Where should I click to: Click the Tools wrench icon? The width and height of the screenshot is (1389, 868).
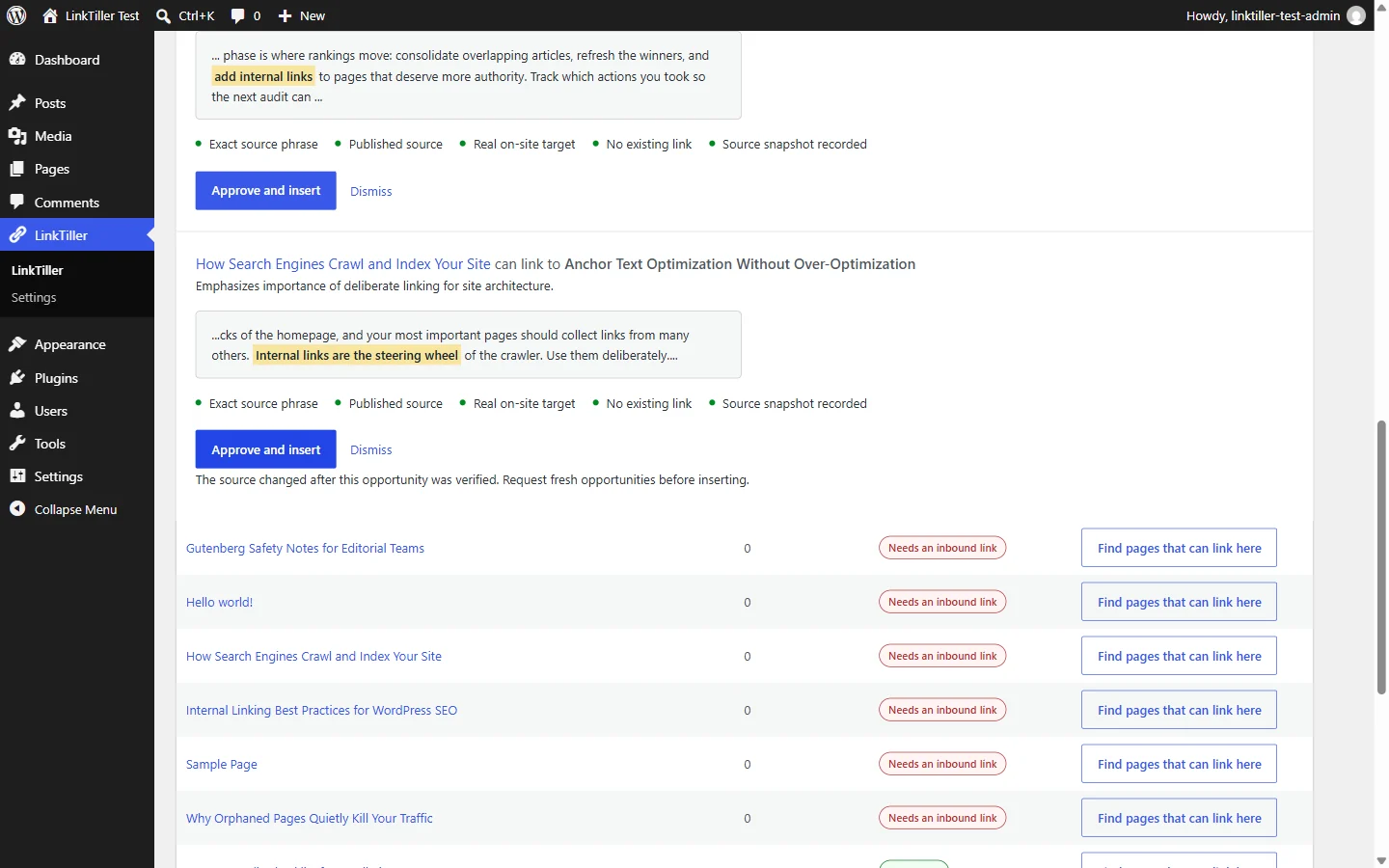(17, 444)
